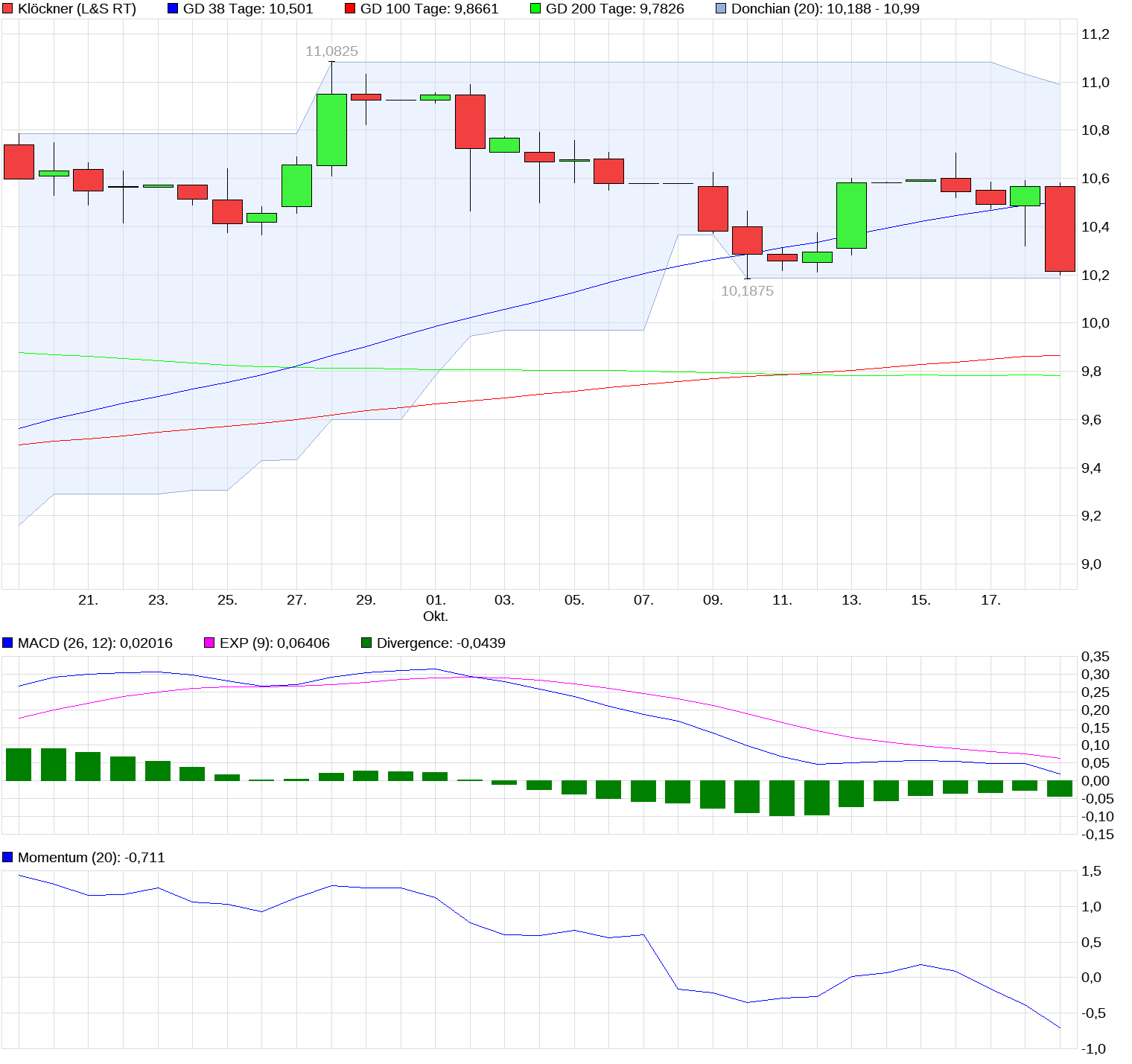Click the light-blue Donchian legend swatch

[721, 9]
